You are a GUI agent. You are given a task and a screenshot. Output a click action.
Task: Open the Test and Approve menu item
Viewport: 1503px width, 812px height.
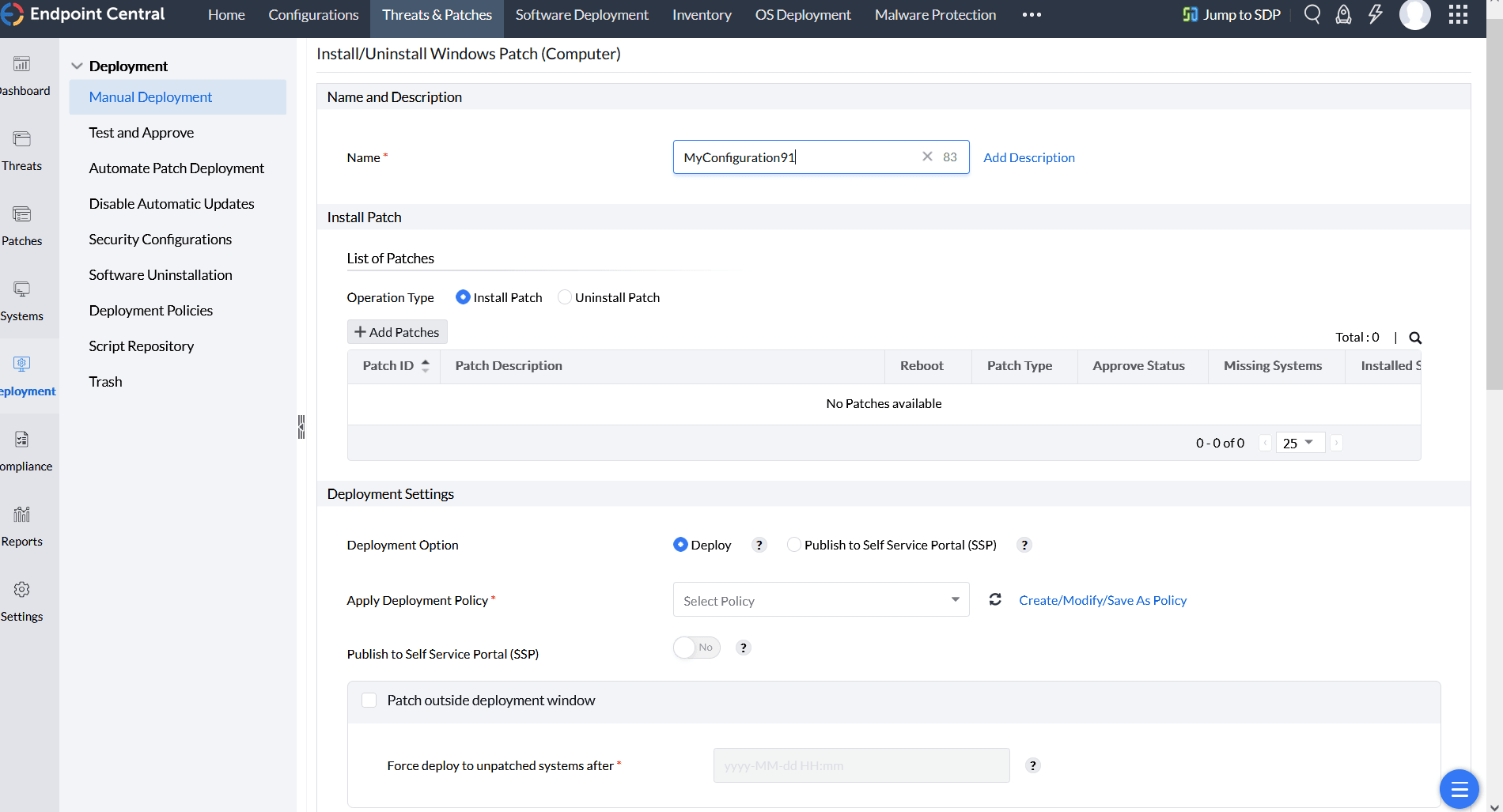(x=142, y=133)
